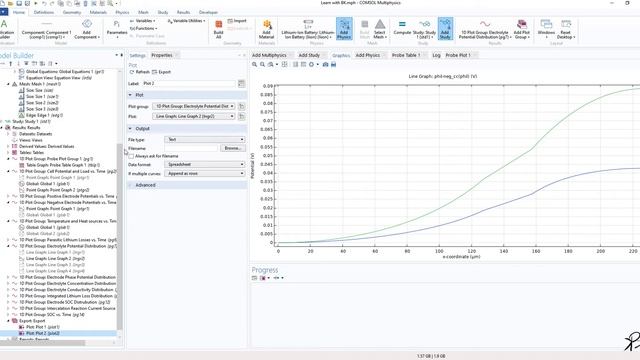
Task: Select Derived Values tree node
Action: point(43,146)
